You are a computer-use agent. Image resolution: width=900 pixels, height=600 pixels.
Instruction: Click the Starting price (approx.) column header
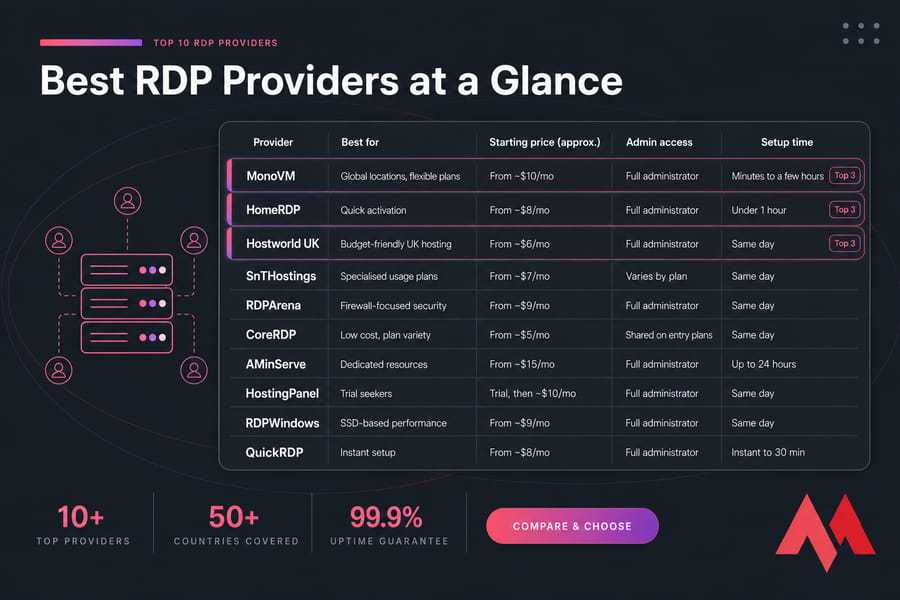(545, 142)
